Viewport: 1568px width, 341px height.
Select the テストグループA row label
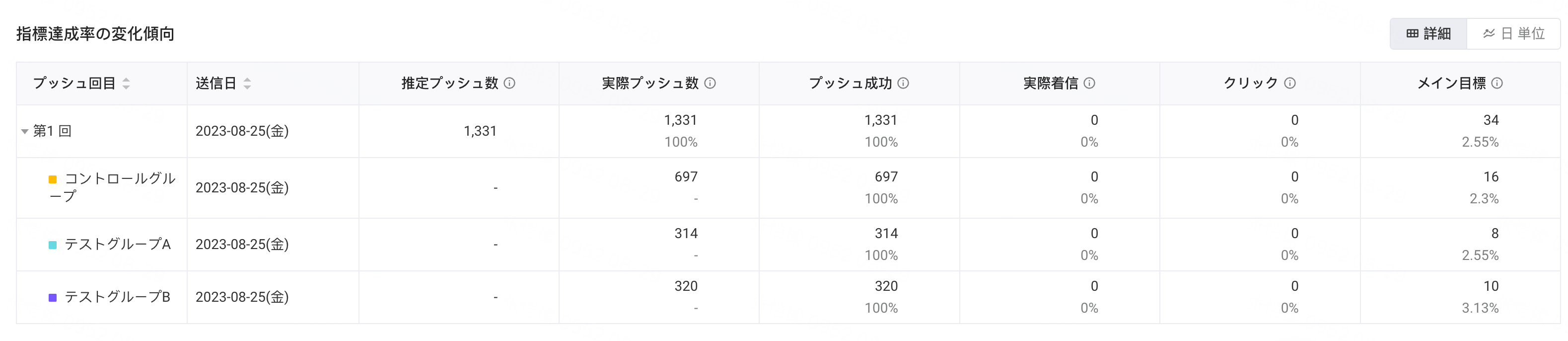(118, 244)
